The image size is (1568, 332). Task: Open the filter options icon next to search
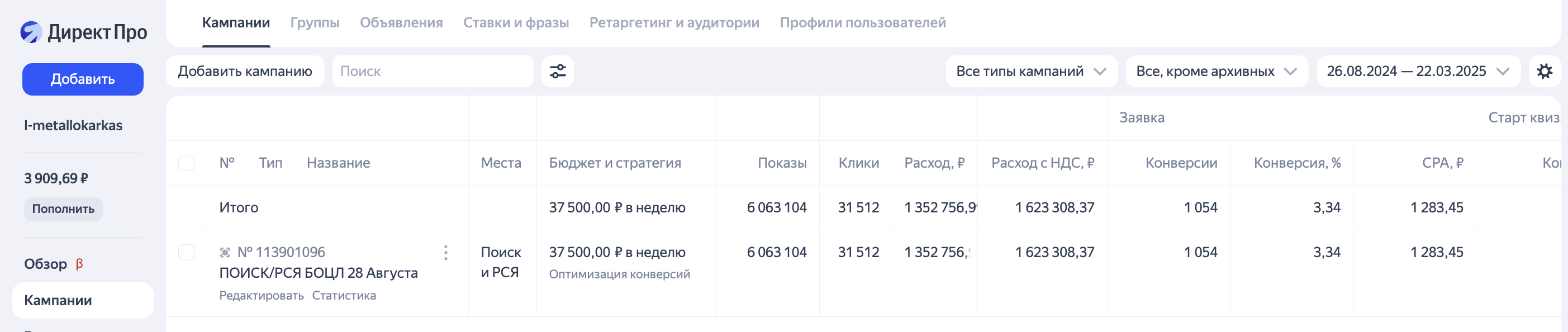pos(558,70)
